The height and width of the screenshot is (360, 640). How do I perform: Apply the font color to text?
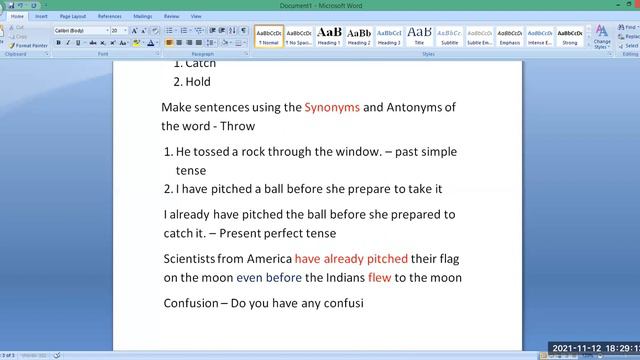pyautogui.click(x=151, y=43)
